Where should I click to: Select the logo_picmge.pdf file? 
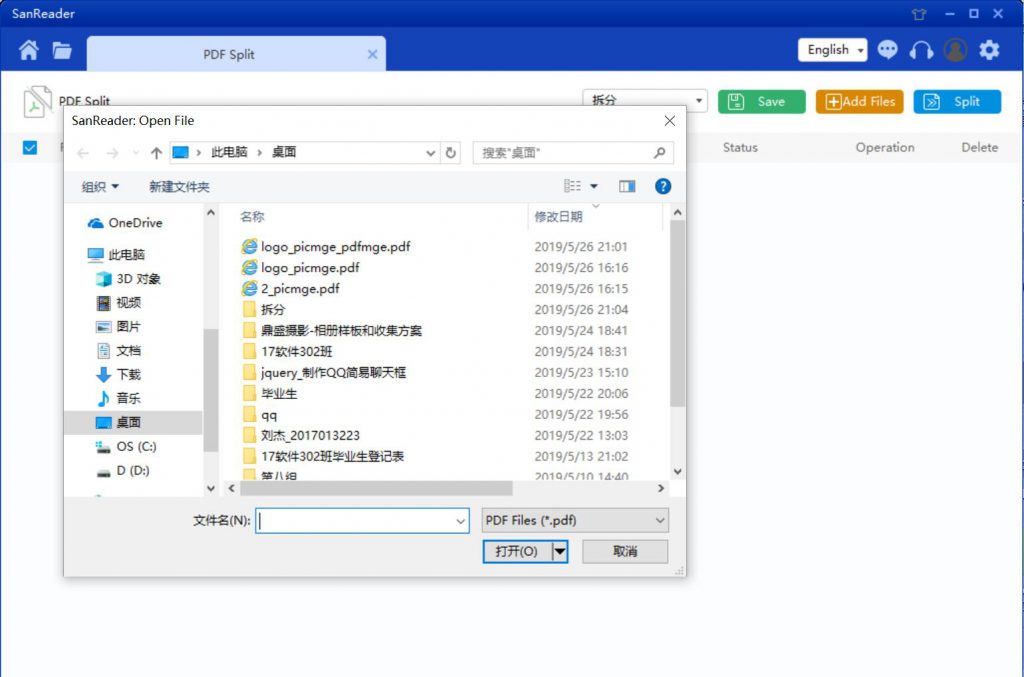click(310, 268)
